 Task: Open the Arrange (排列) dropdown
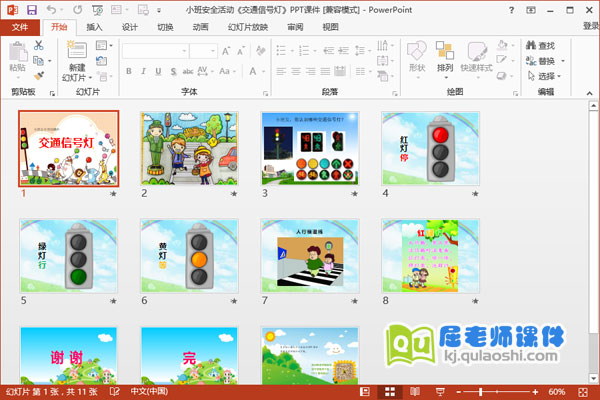point(445,60)
